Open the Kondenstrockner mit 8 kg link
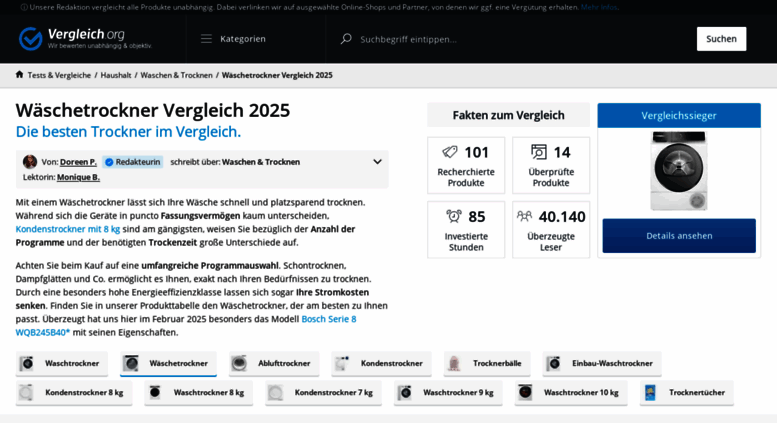 [68, 229]
